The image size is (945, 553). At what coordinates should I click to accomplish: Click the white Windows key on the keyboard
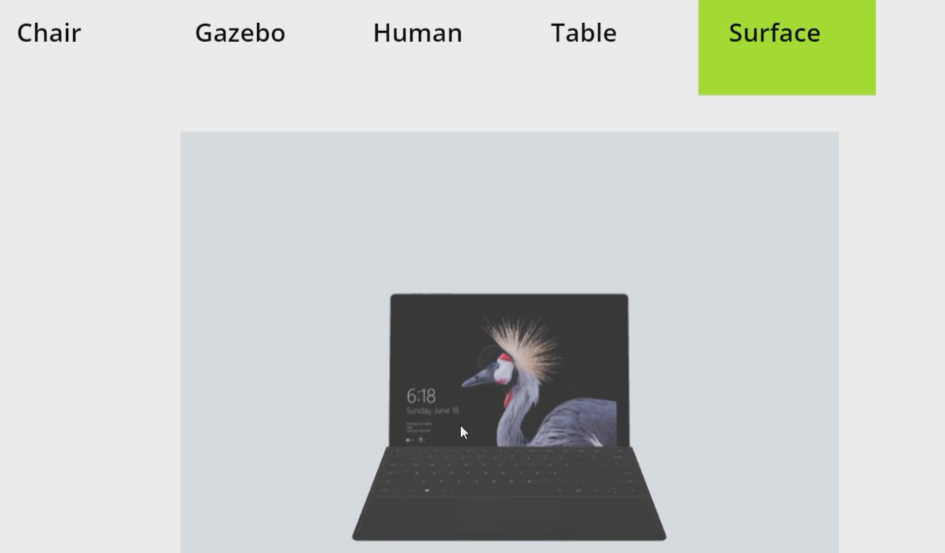click(427, 491)
